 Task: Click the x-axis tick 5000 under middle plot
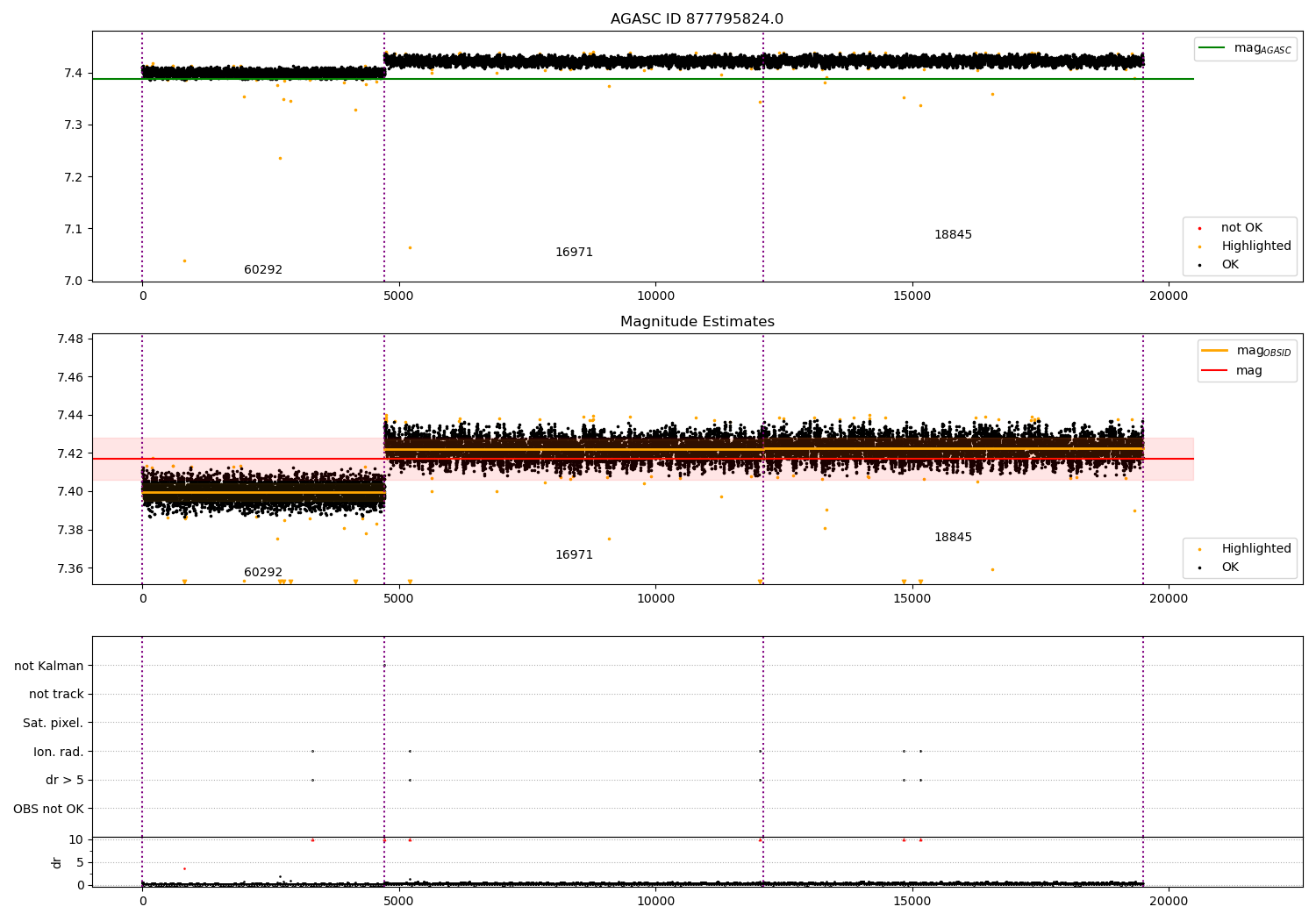pyautogui.click(x=399, y=599)
